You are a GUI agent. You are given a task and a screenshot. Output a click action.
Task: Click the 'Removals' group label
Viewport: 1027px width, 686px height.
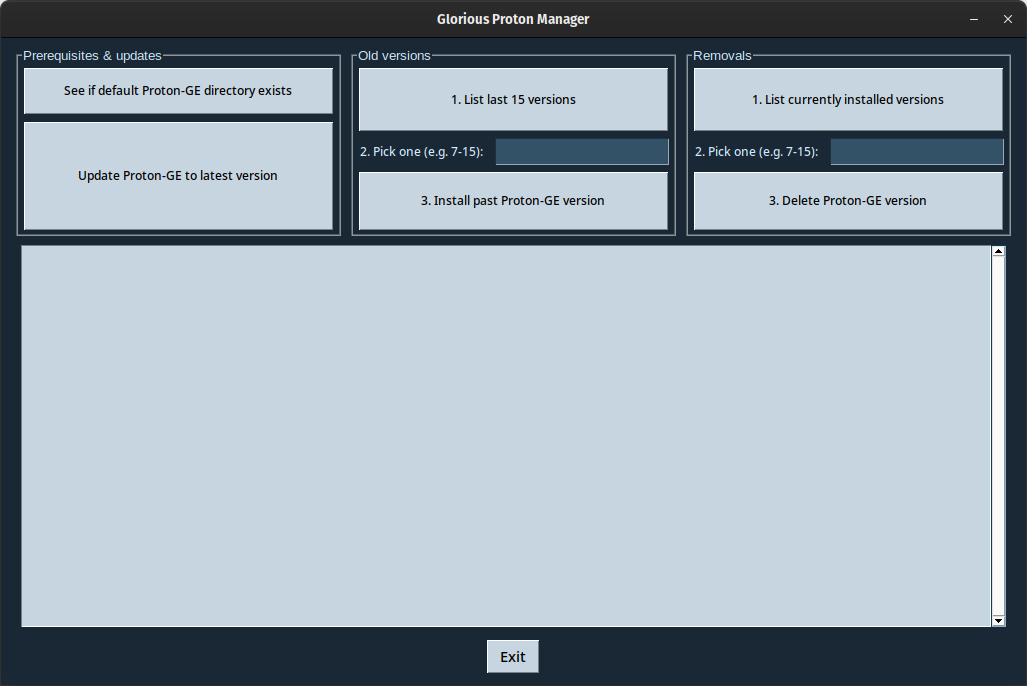coord(722,56)
